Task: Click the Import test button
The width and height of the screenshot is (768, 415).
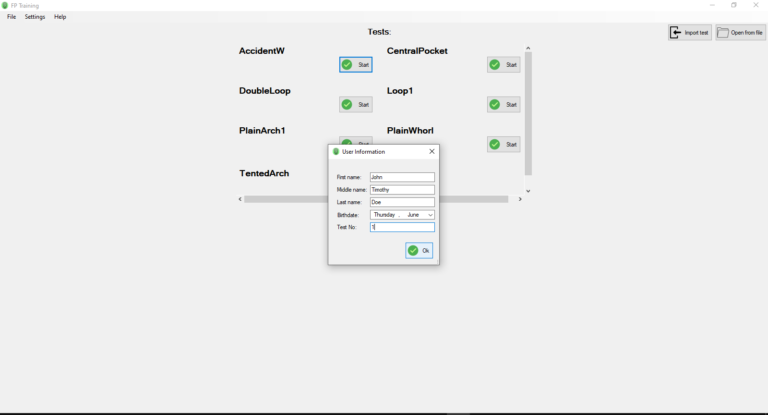Action: point(690,32)
